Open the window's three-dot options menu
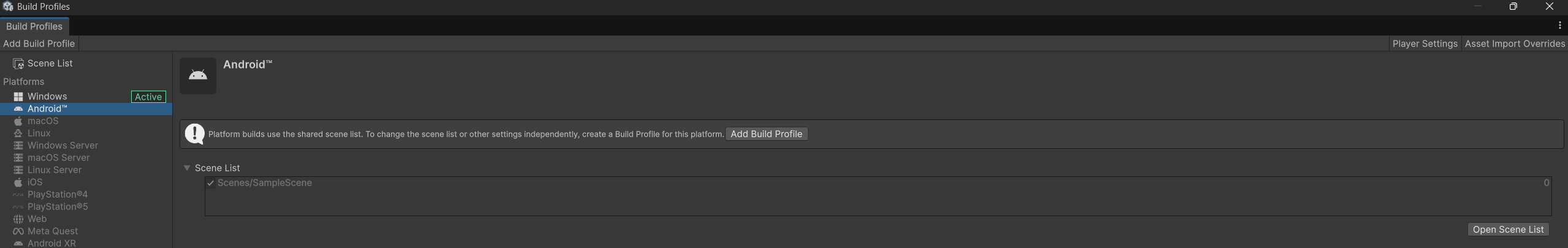This screenshot has height=248, width=1568. [1559, 26]
